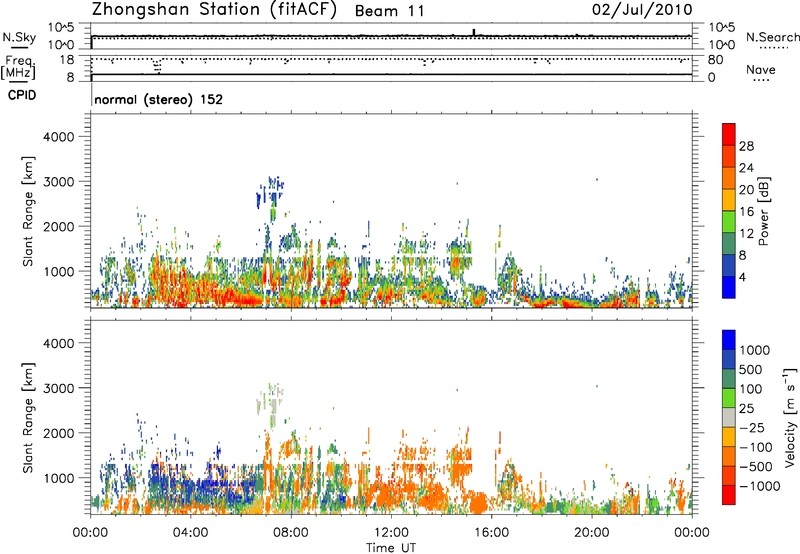Click the noise spike in the N.Sky panel
This screenshot has width=800, height=554.
pyautogui.click(x=474, y=32)
